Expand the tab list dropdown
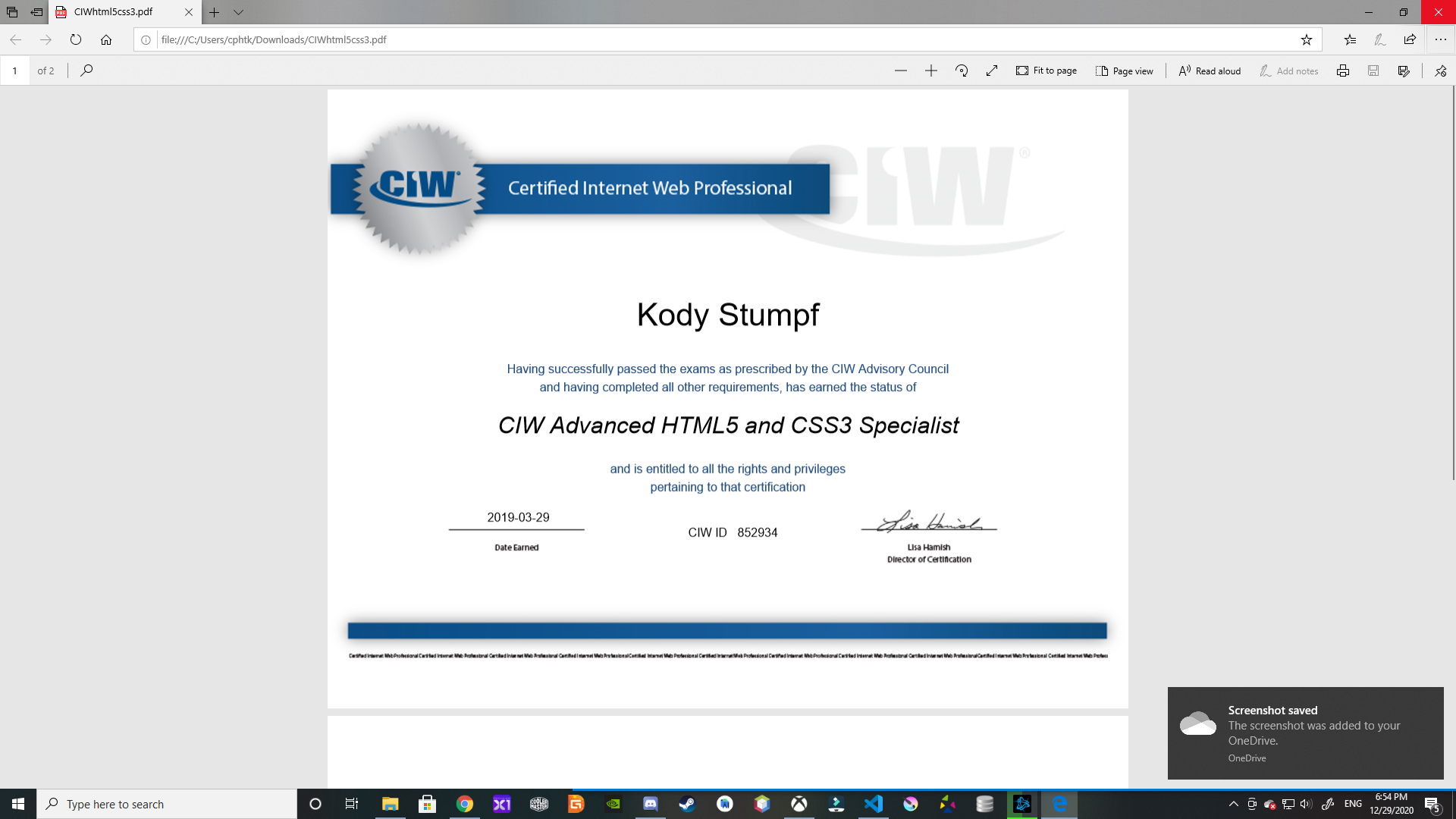 [238, 11]
